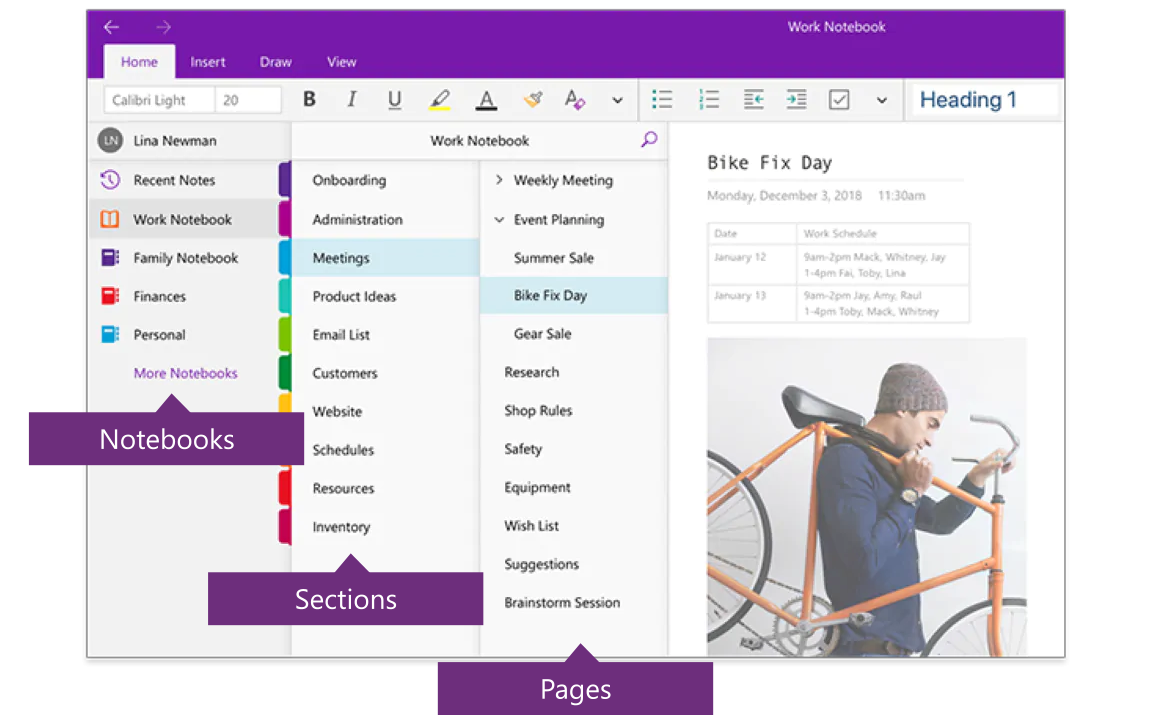Screen dimensions: 1151x715
Task: Click the January 13 table cell
Action: tap(752, 303)
